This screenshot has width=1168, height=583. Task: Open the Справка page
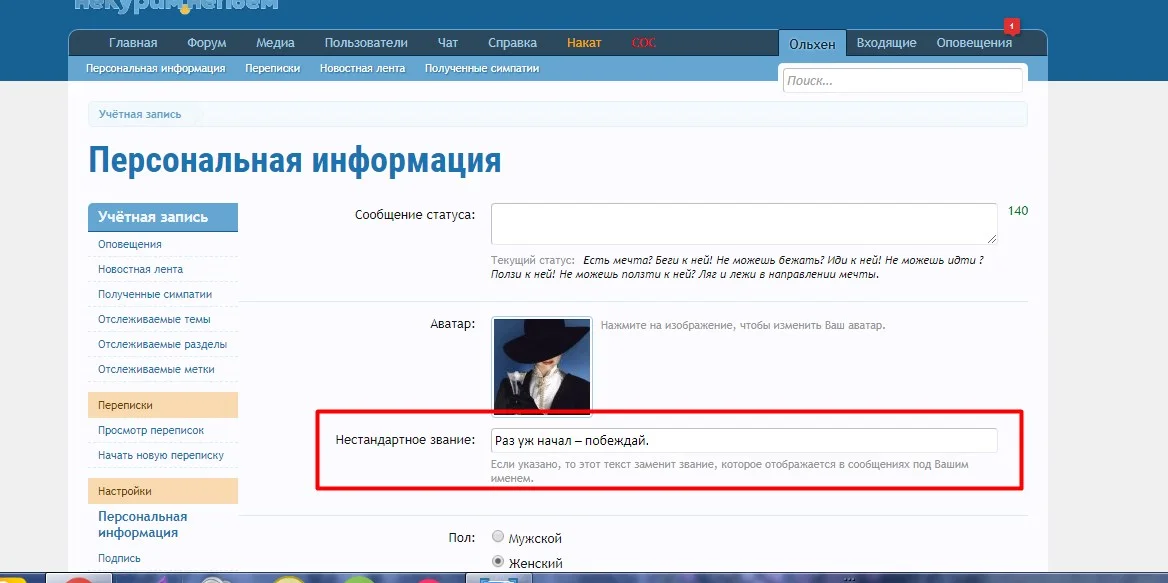click(512, 42)
